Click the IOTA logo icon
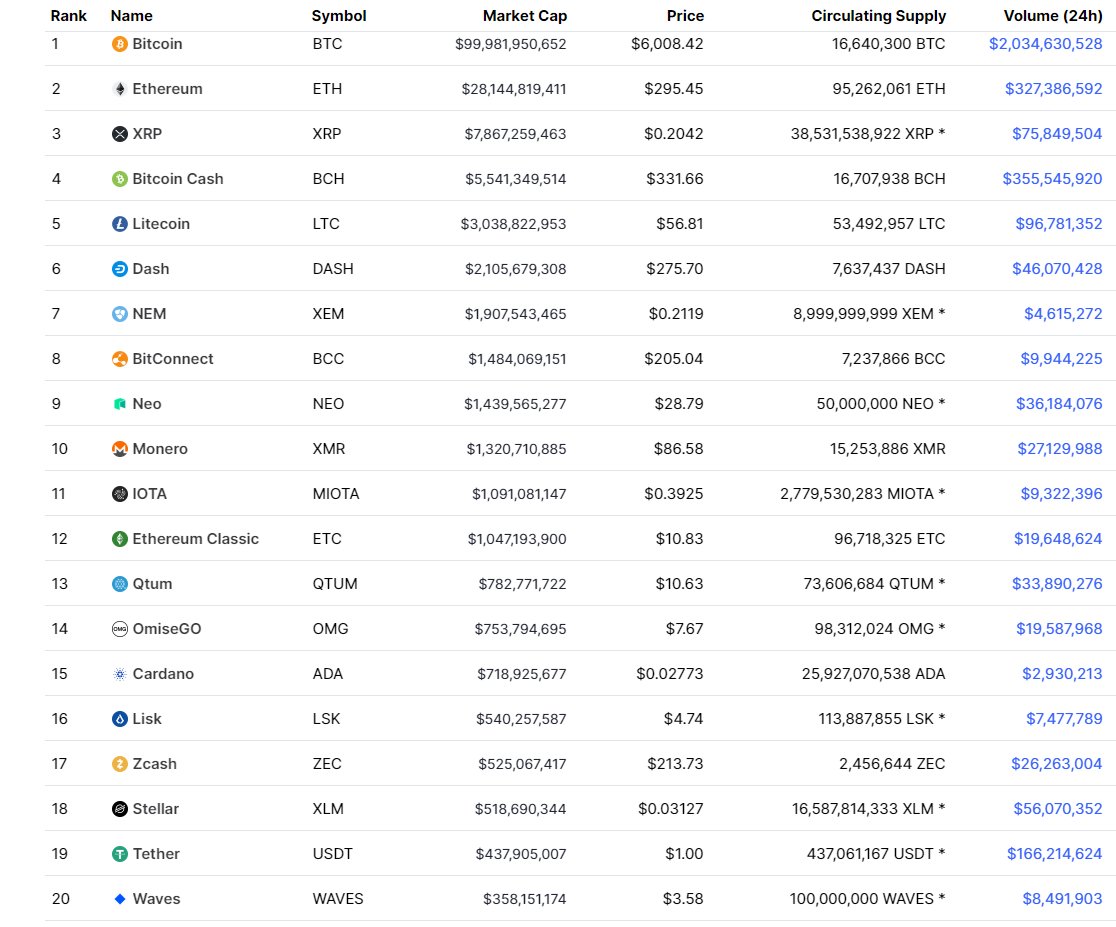This screenshot has height=927, width=1116. pyautogui.click(x=120, y=494)
